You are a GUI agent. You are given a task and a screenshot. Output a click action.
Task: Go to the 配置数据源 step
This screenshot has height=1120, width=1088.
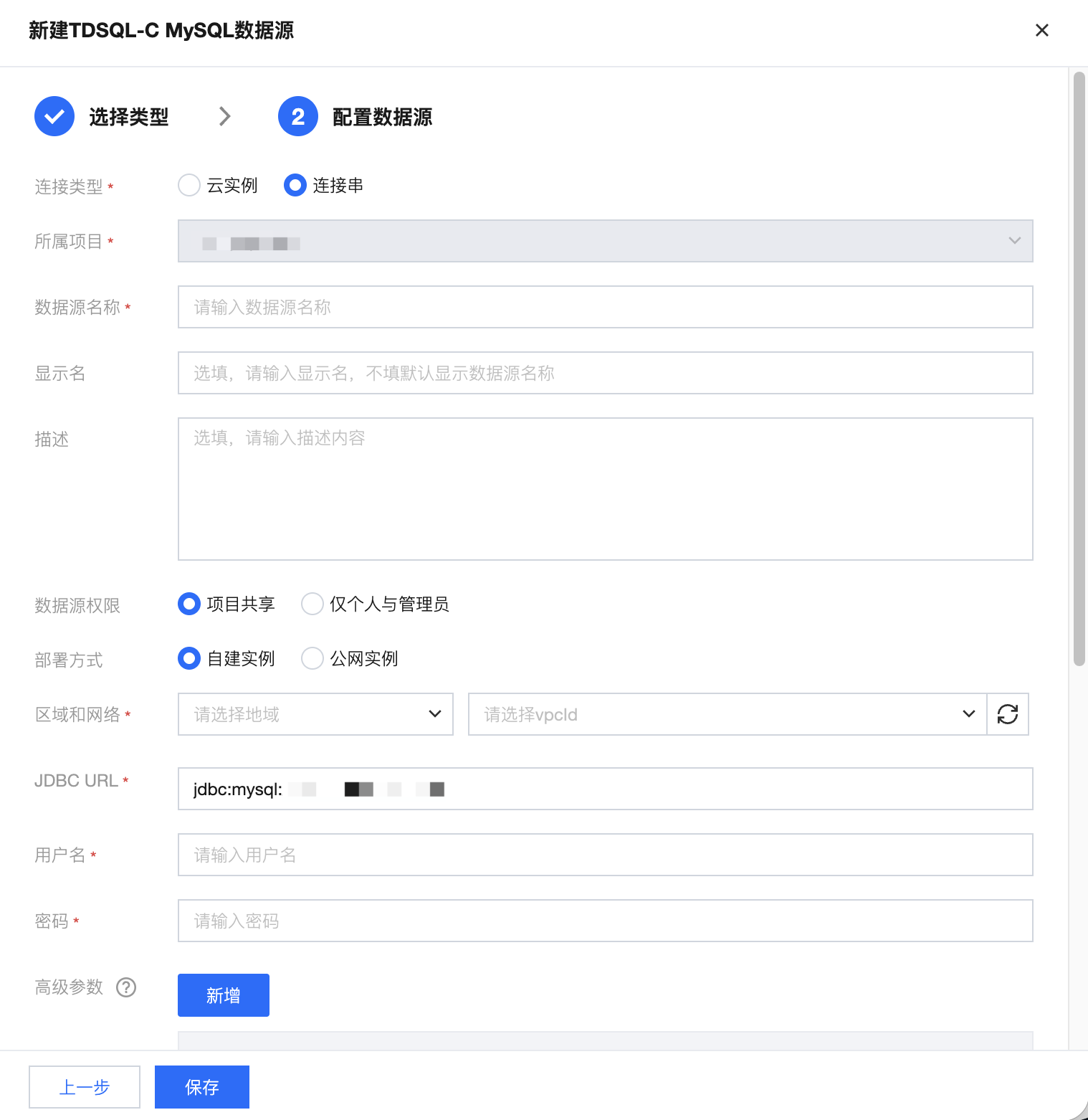click(x=383, y=117)
